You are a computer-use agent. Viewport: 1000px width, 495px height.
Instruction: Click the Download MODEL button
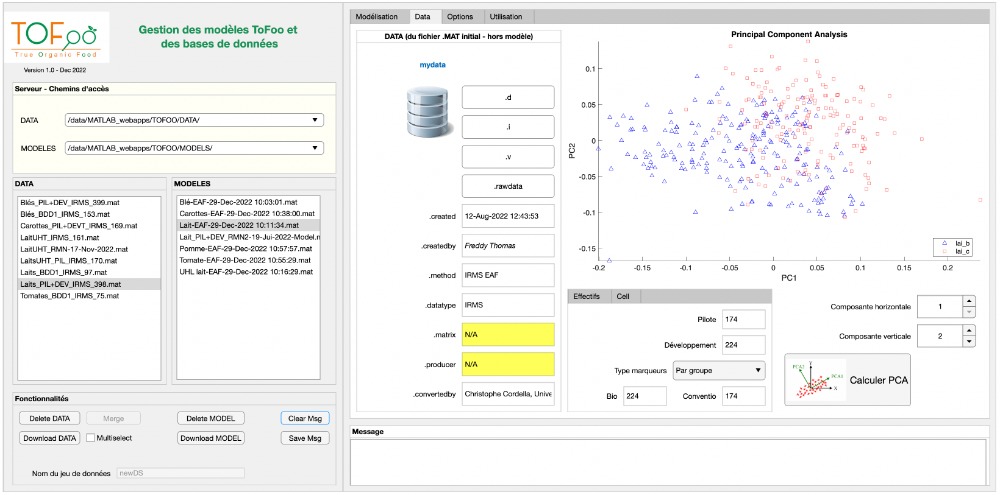(x=211, y=438)
